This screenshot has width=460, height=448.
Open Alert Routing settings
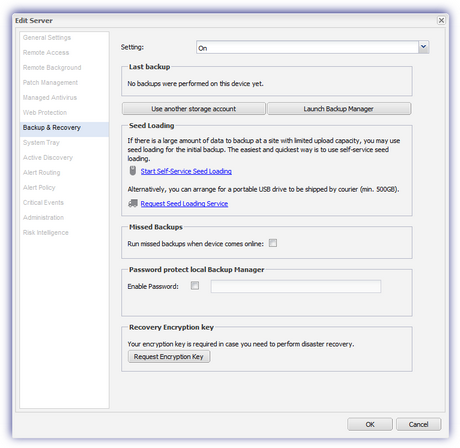[x=42, y=173]
